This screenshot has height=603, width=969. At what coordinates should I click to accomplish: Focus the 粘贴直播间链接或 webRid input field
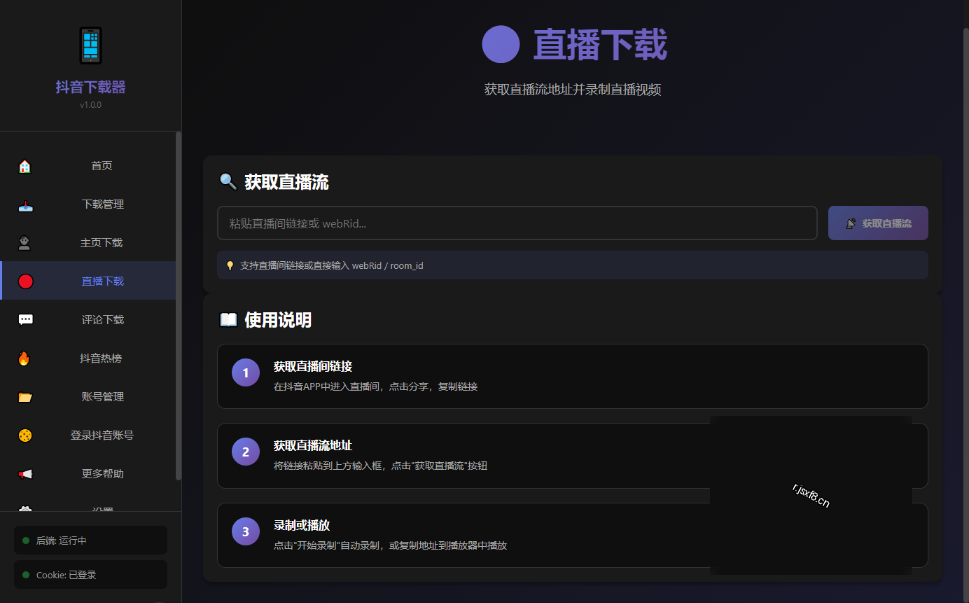tap(517, 223)
